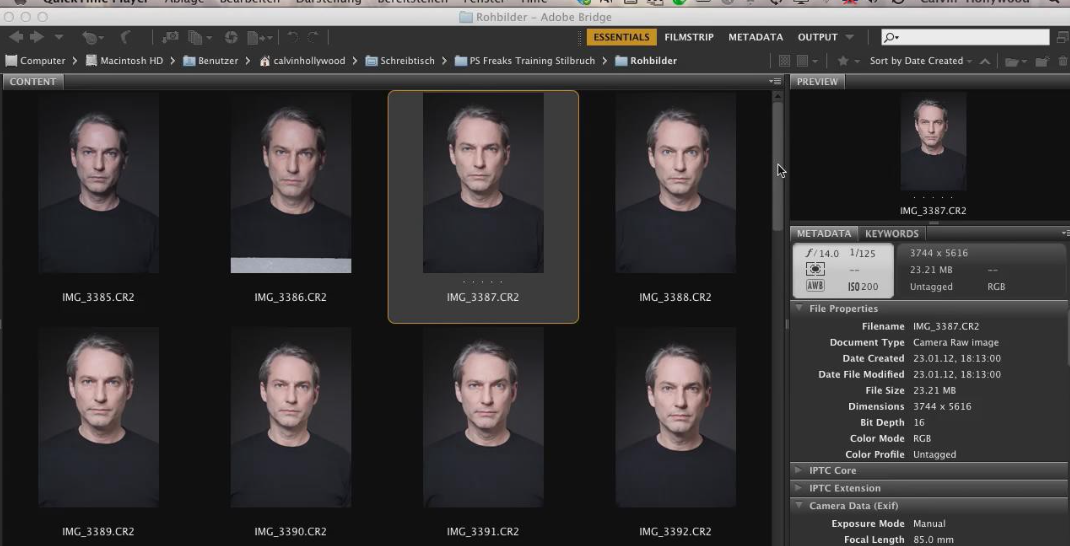
Task: Click Get Photos from Camera icon
Action: point(171,38)
